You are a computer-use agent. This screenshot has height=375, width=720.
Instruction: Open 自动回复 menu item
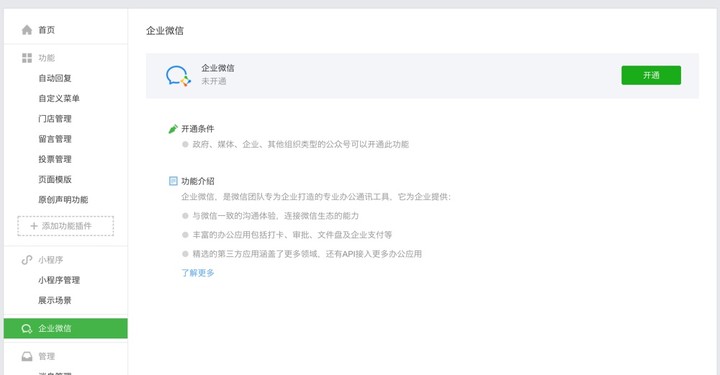(55, 78)
